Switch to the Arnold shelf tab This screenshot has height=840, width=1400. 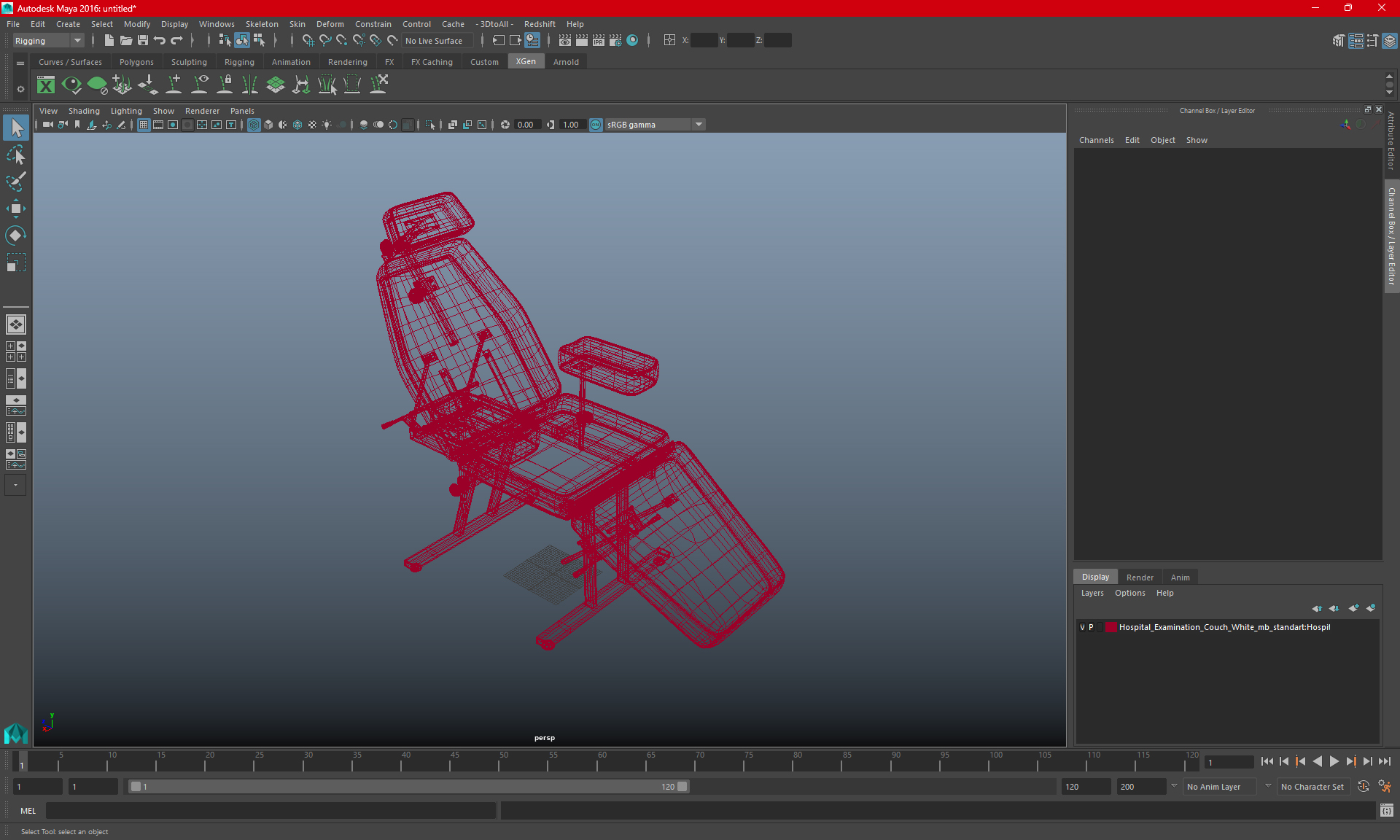click(566, 62)
